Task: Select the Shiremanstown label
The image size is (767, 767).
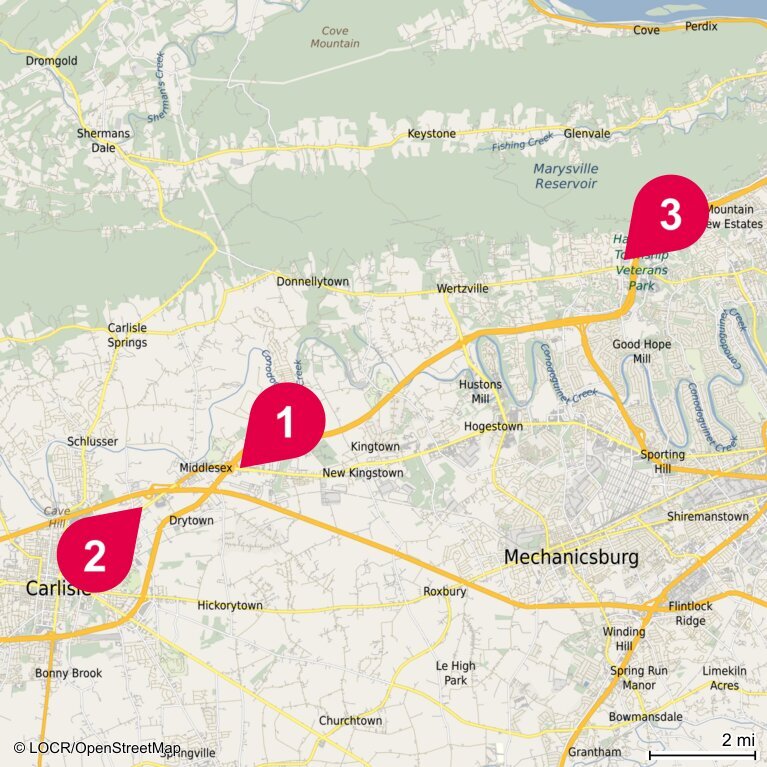Action: pos(708,517)
